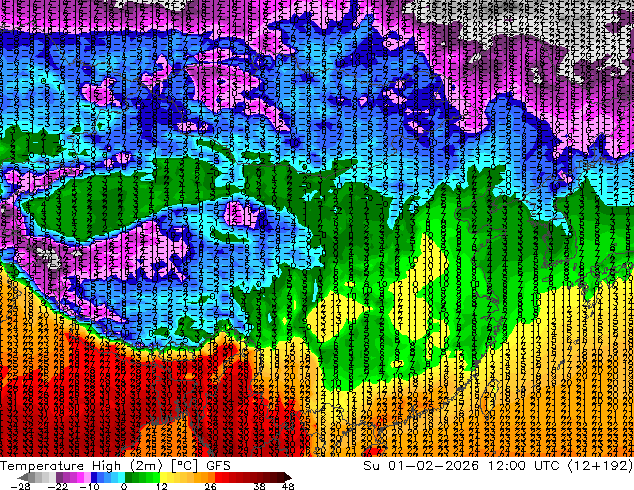The image size is (634, 490).
Task: Click the legend label '38'
Action: 260,486
